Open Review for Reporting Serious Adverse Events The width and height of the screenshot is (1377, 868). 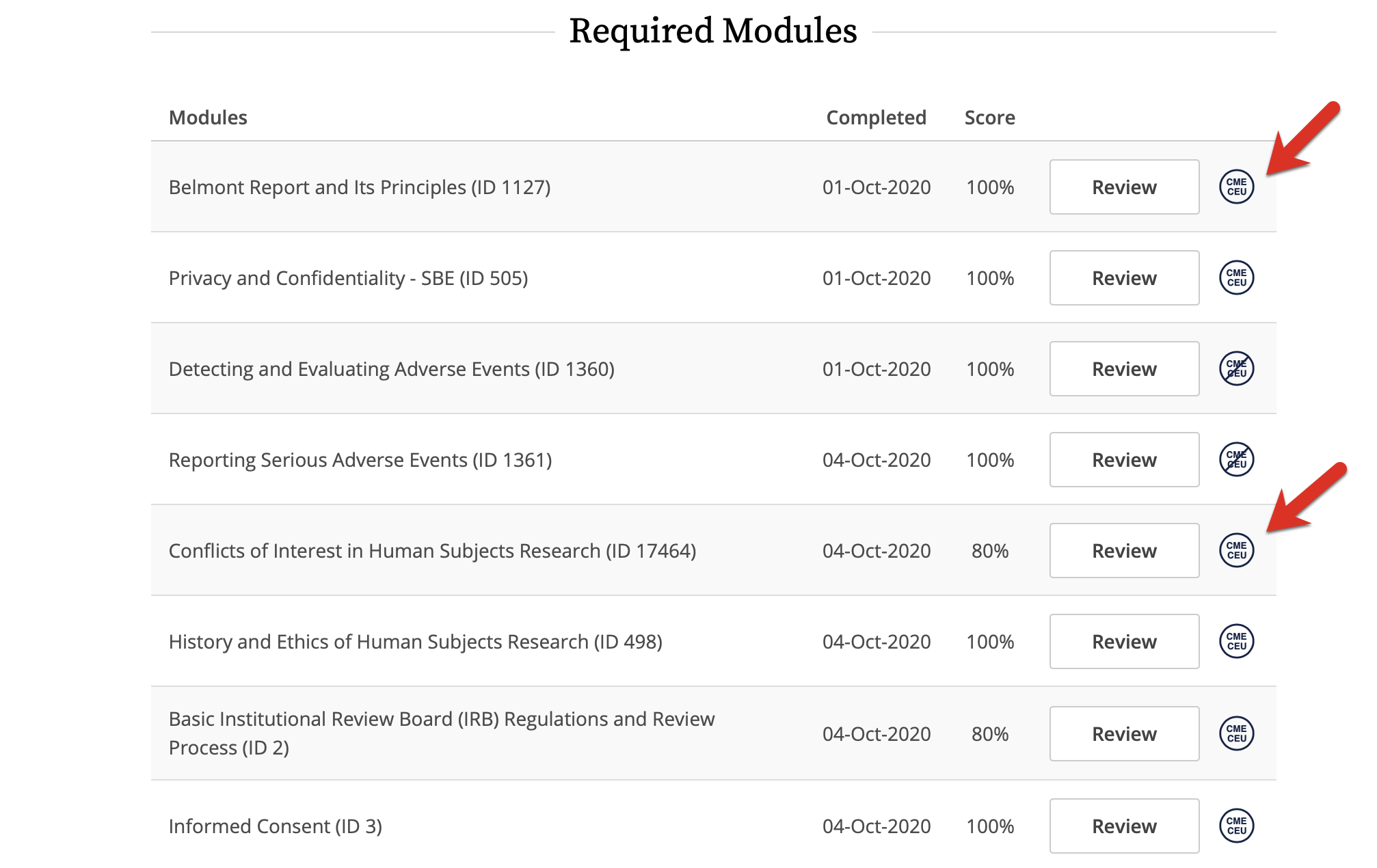[1125, 460]
